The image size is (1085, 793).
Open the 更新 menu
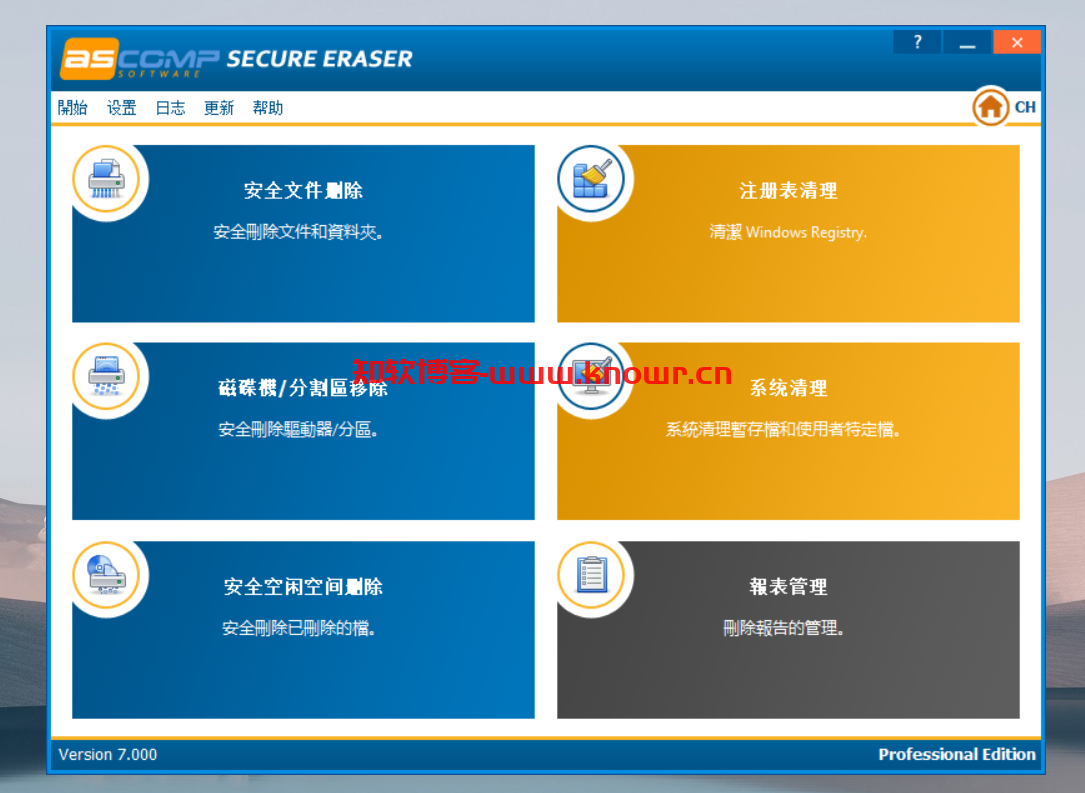coord(219,107)
